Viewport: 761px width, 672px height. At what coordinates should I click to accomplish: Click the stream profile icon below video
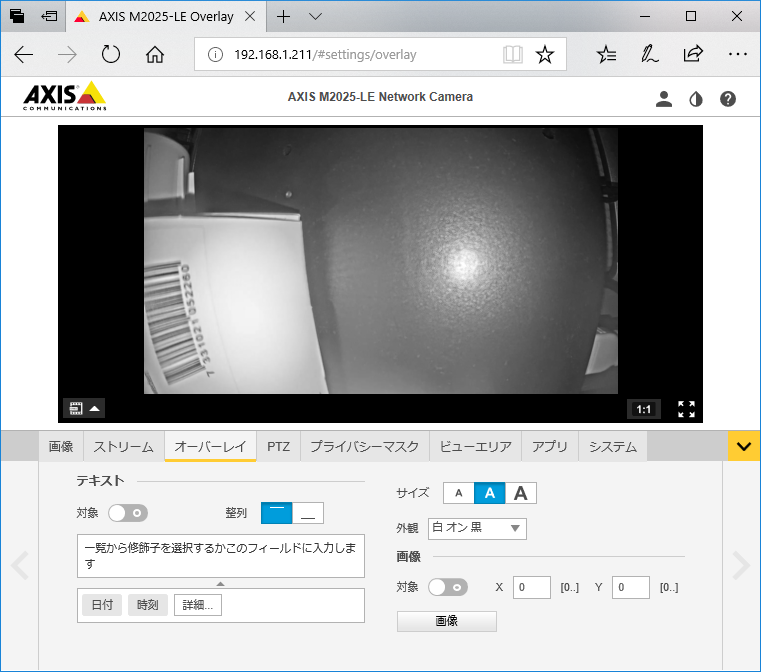[76, 409]
